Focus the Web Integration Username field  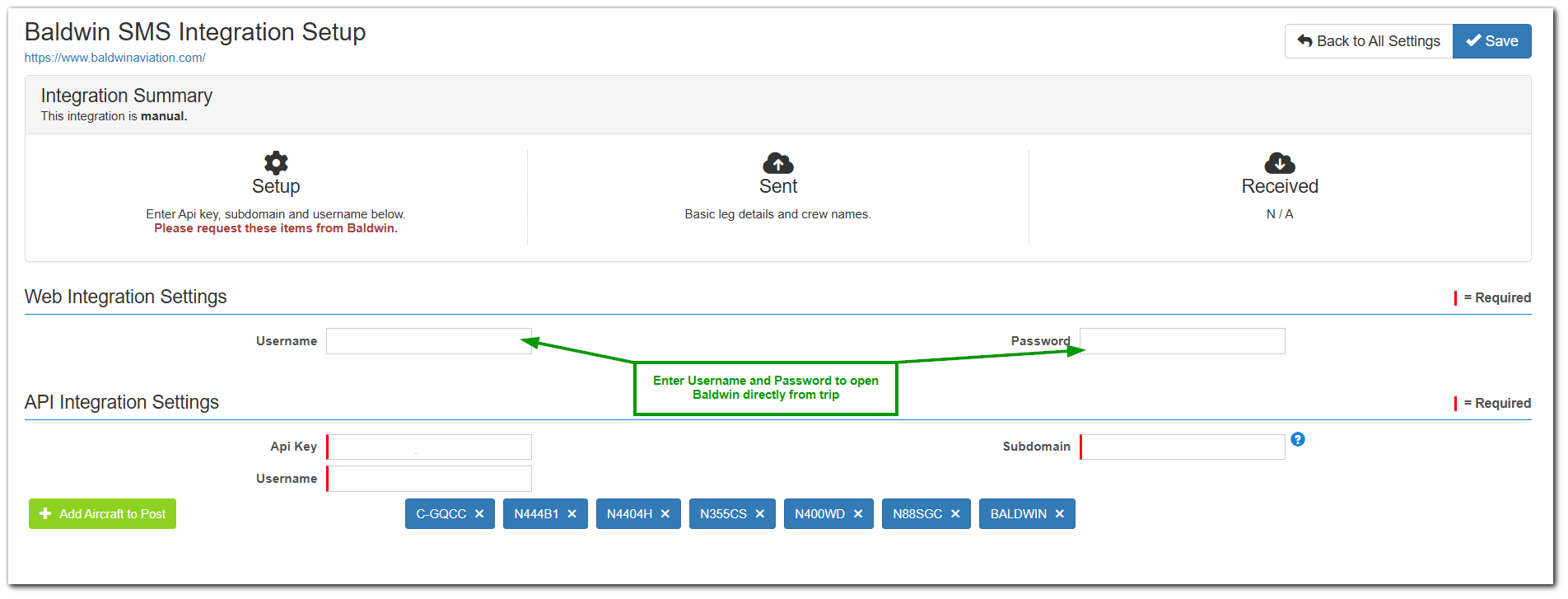429,341
